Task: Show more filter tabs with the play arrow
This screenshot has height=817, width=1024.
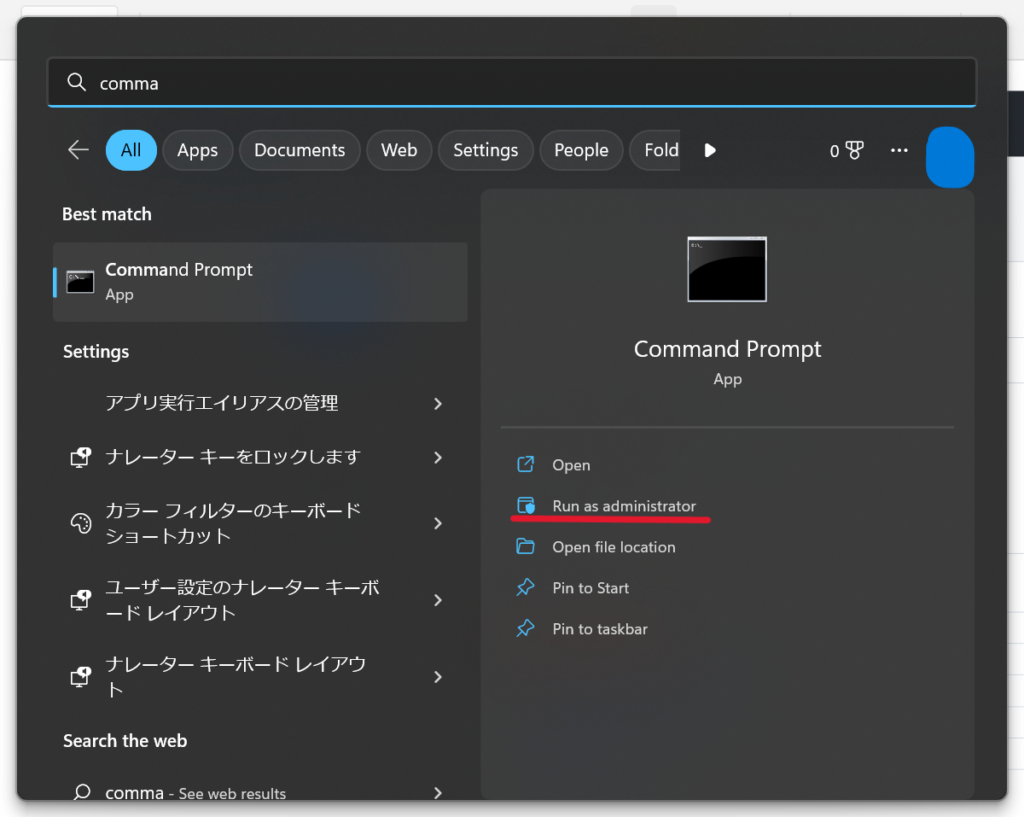Action: [710, 151]
